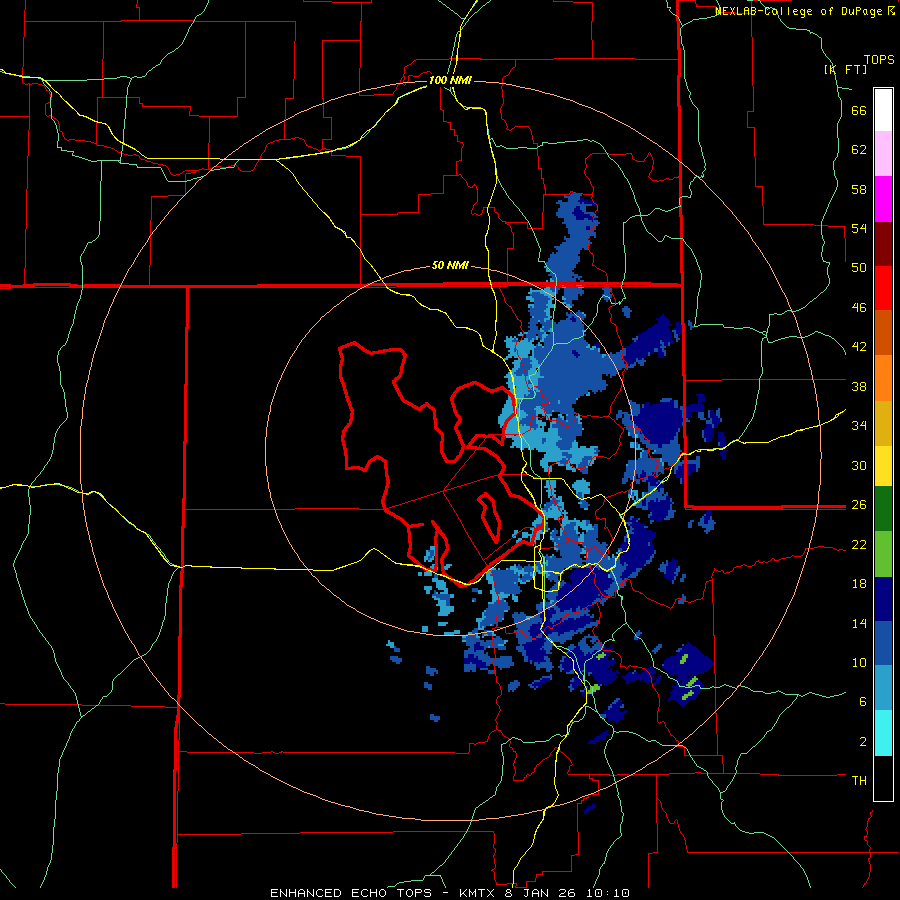Click the legend value "6"
The width and height of the screenshot is (900, 900).
click(863, 701)
